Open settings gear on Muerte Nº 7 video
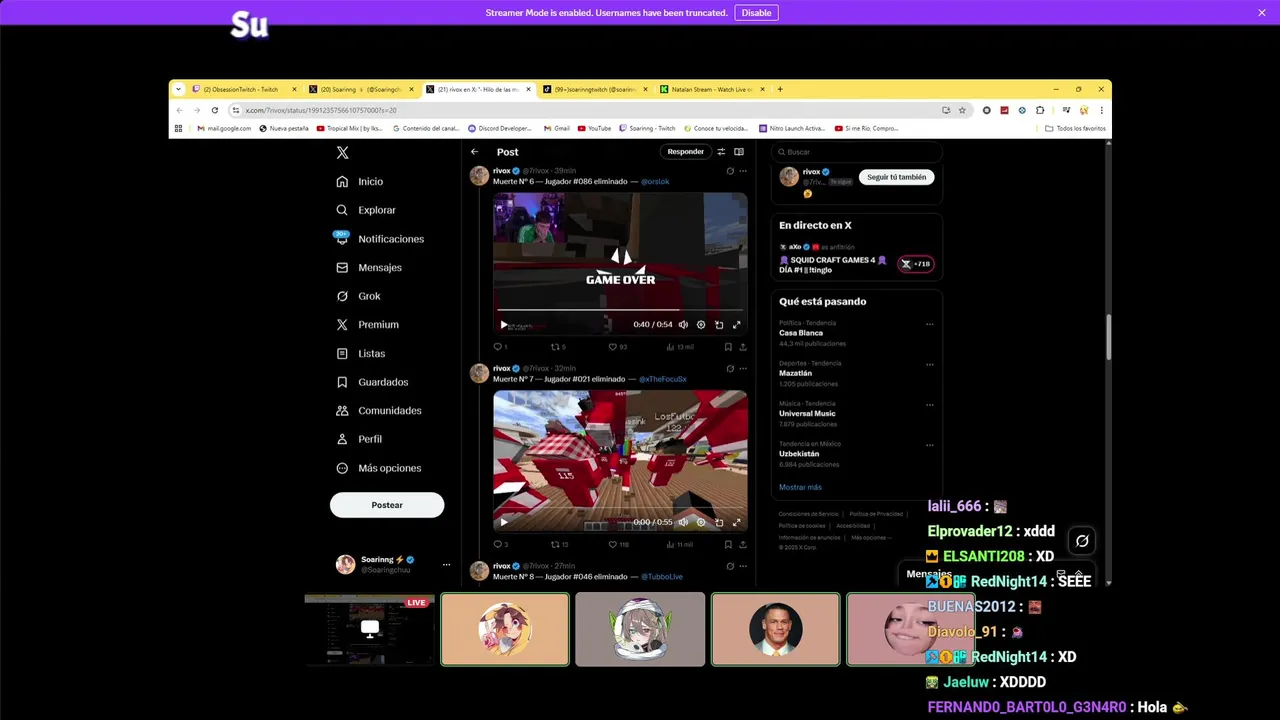1280x720 pixels. [701, 522]
